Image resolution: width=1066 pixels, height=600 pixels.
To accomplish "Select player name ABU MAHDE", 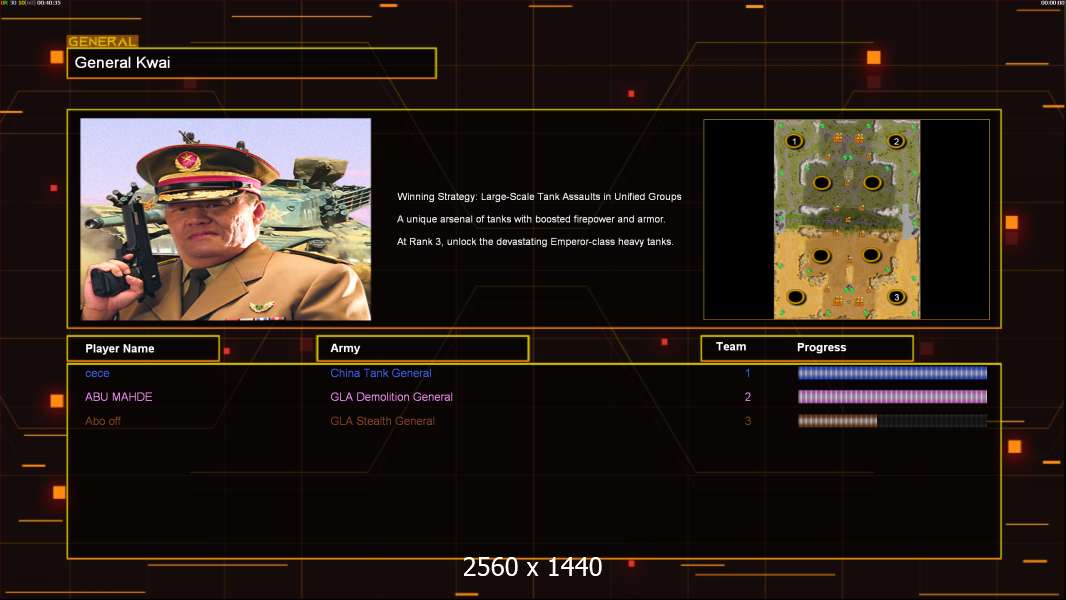I will pos(118,397).
